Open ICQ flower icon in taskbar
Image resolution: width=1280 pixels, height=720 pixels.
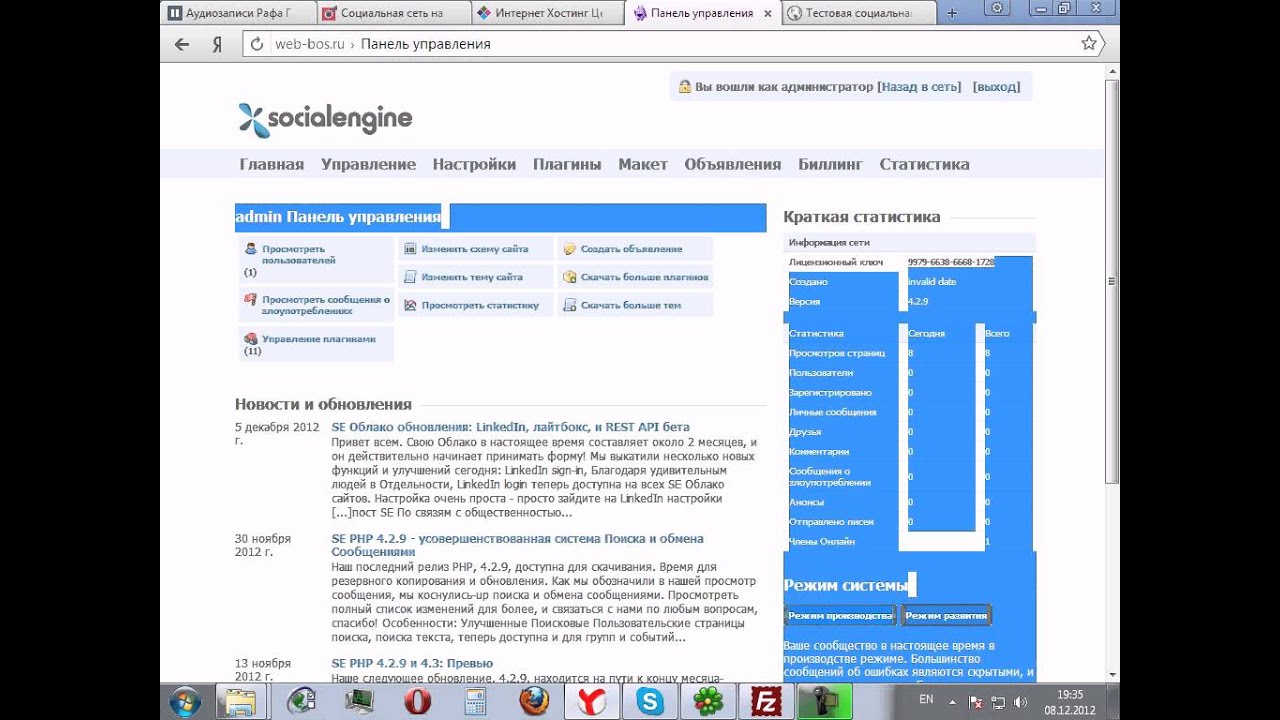pyautogui.click(x=709, y=702)
